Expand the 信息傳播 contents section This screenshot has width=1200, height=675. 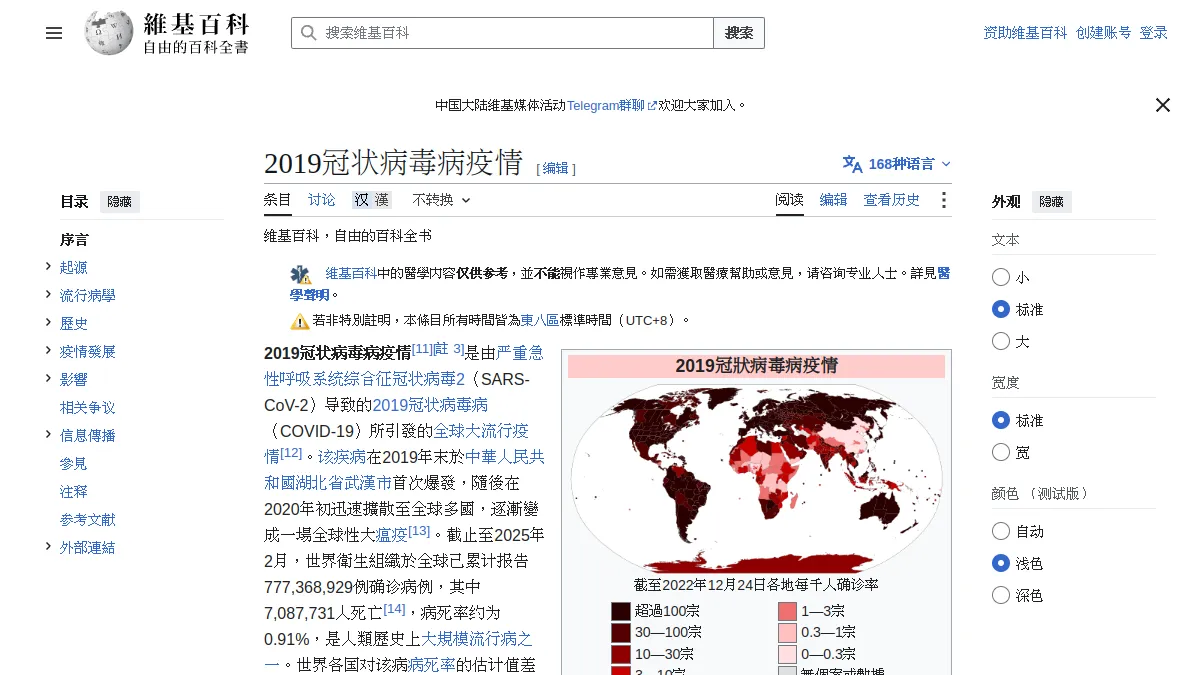[x=48, y=434]
